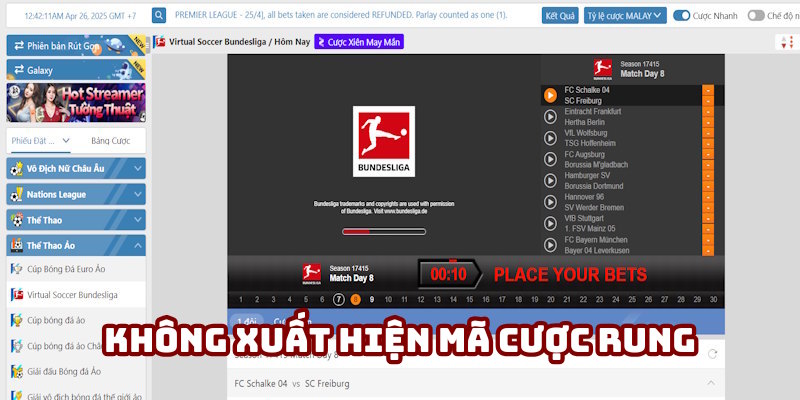This screenshot has width=800, height=400.
Task: Click the Vô Địch Nữ Châu Âu icon
Action: pos(17,168)
